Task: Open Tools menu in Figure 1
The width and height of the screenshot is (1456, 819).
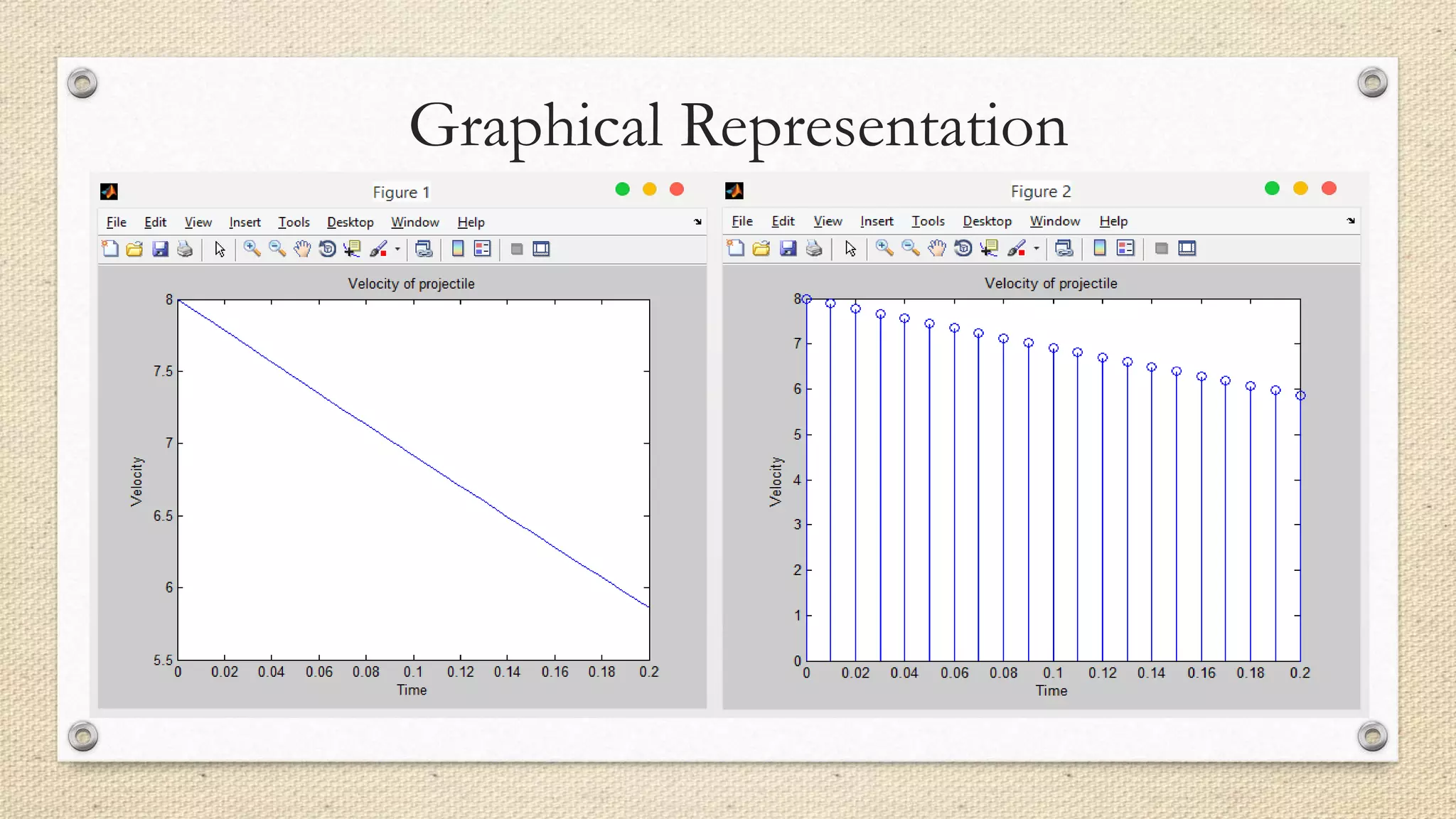Action: coord(294,223)
